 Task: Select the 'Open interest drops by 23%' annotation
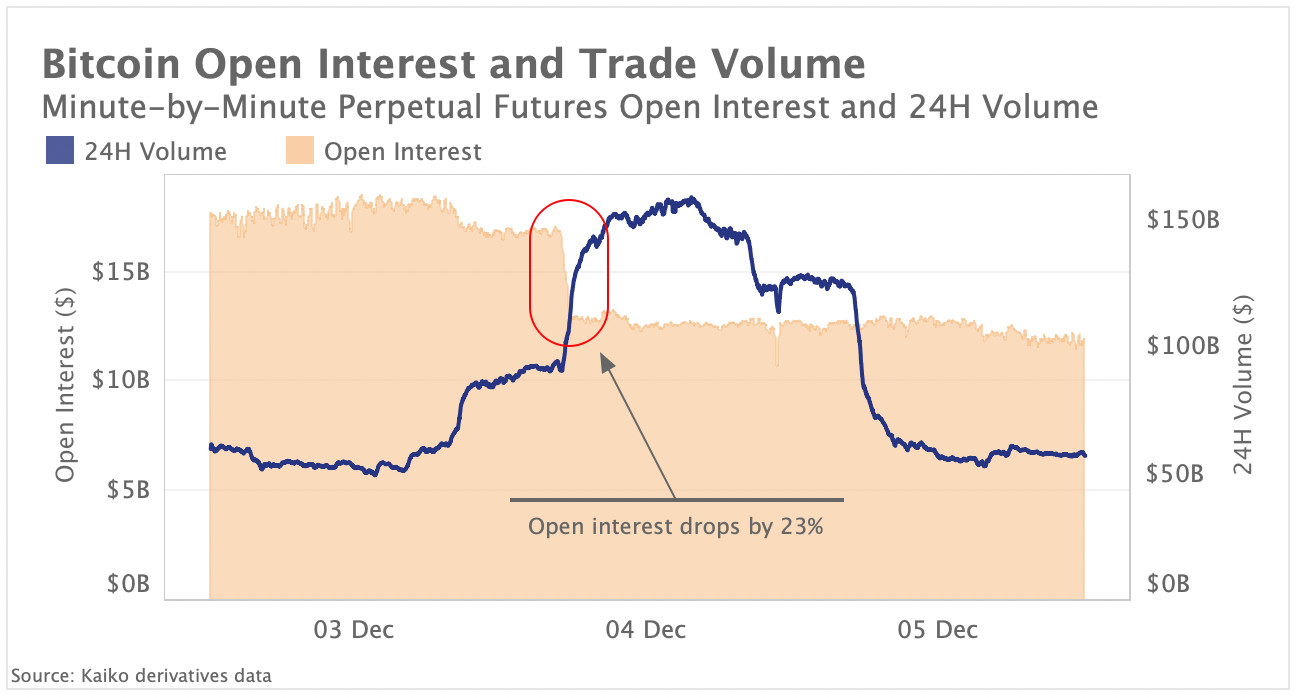click(676, 527)
